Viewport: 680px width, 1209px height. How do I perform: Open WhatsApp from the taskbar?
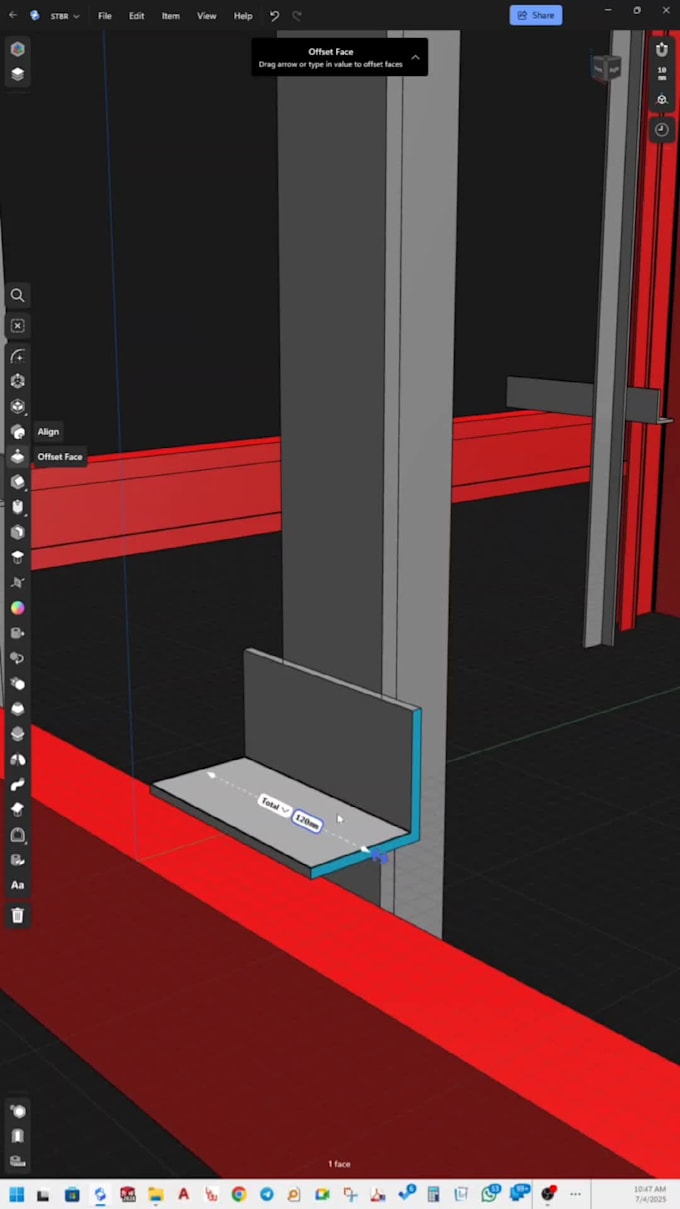coord(490,1194)
